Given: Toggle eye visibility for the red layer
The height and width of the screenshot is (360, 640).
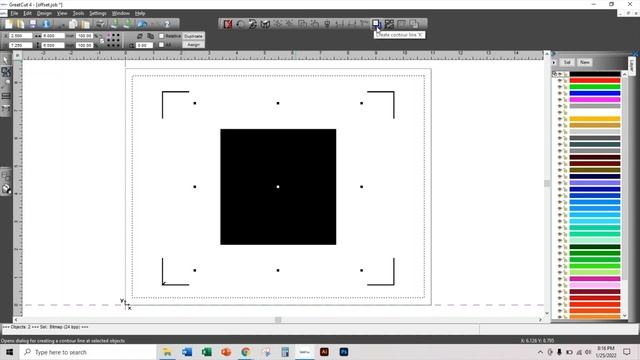Looking at the screenshot, I should click(x=560, y=80).
